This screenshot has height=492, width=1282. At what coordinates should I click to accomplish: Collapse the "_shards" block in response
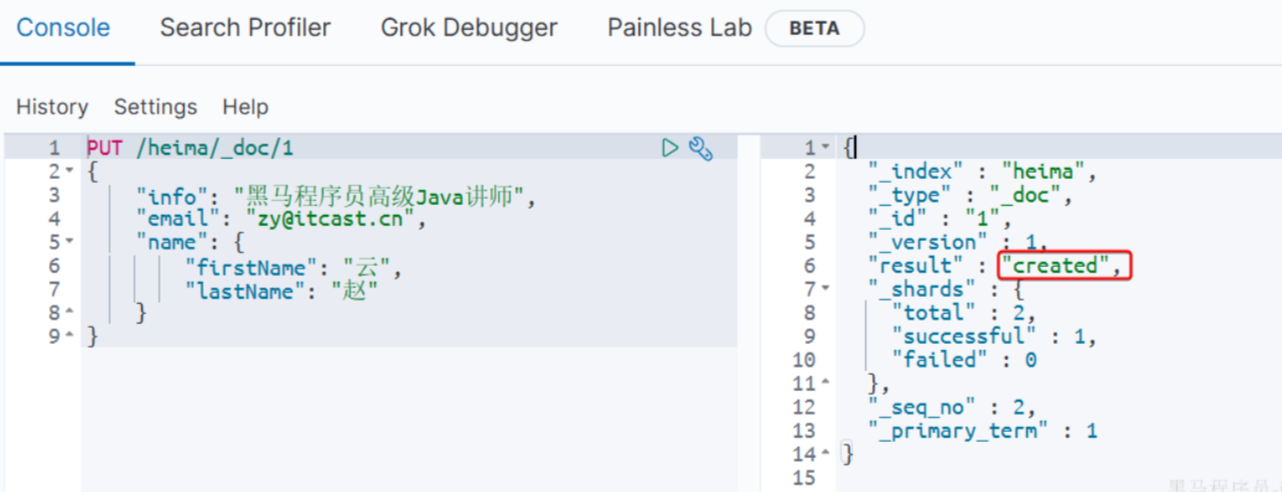point(825,290)
